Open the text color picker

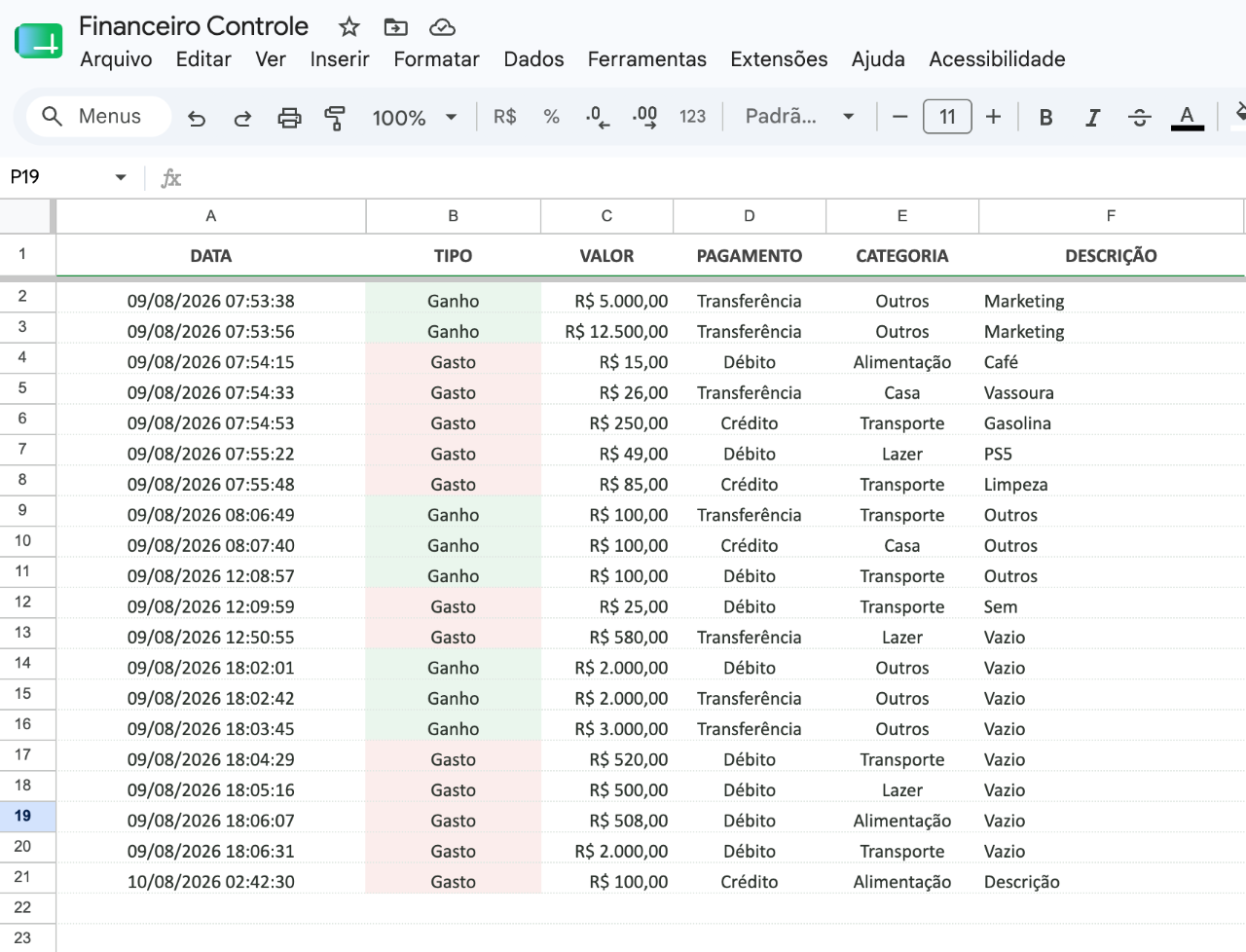tap(1187, 118)
